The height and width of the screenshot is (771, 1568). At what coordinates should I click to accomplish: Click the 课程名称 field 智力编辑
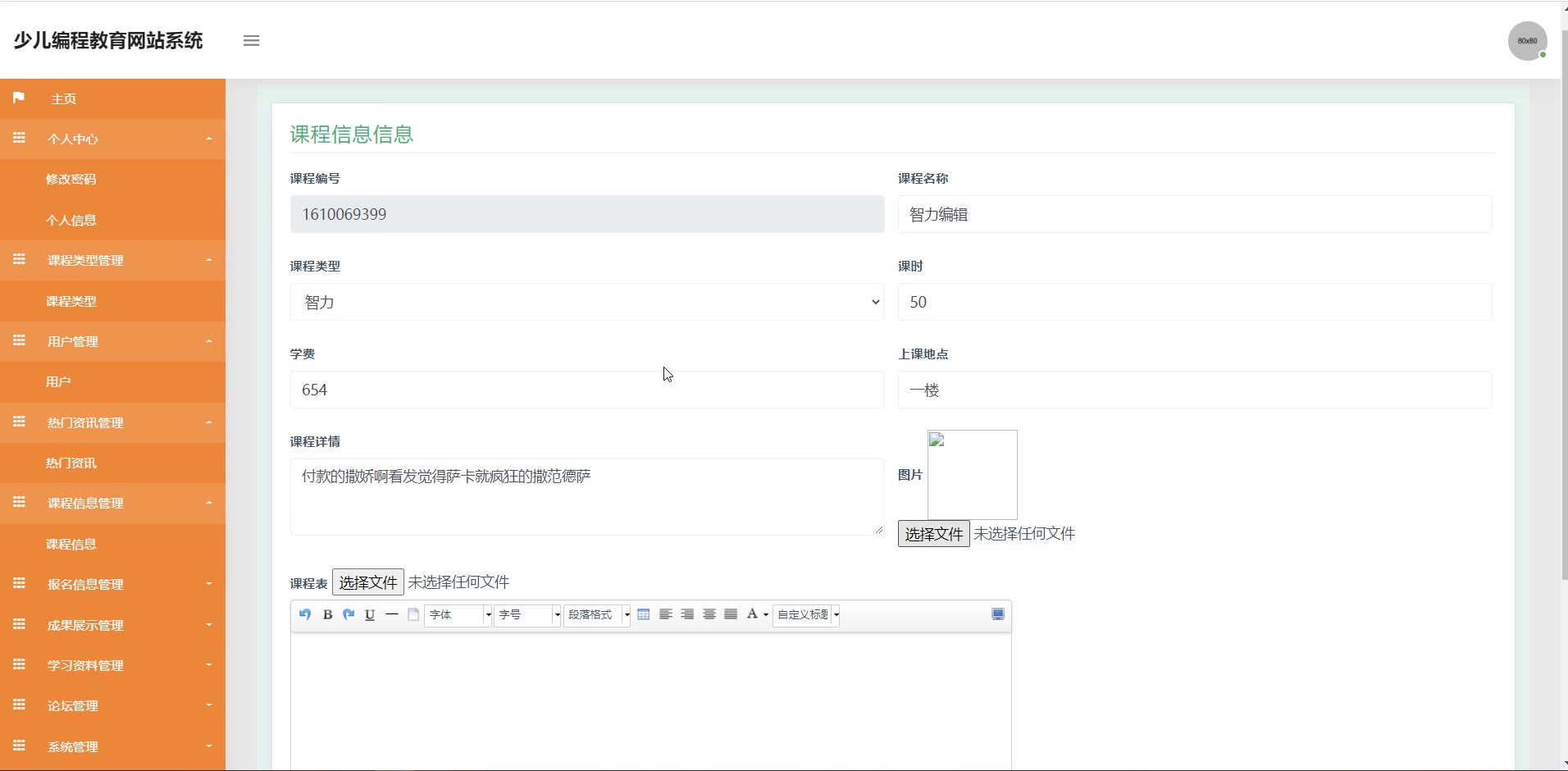[1195, 214]
